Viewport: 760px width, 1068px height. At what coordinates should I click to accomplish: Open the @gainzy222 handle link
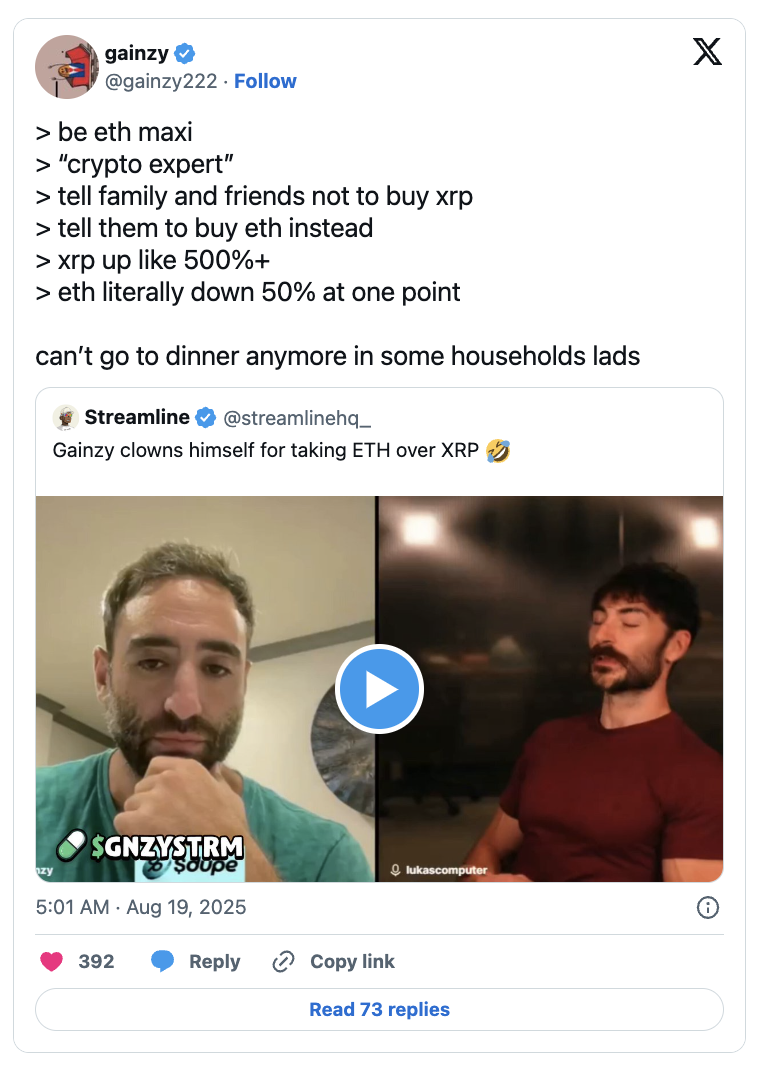coord(161,81)
